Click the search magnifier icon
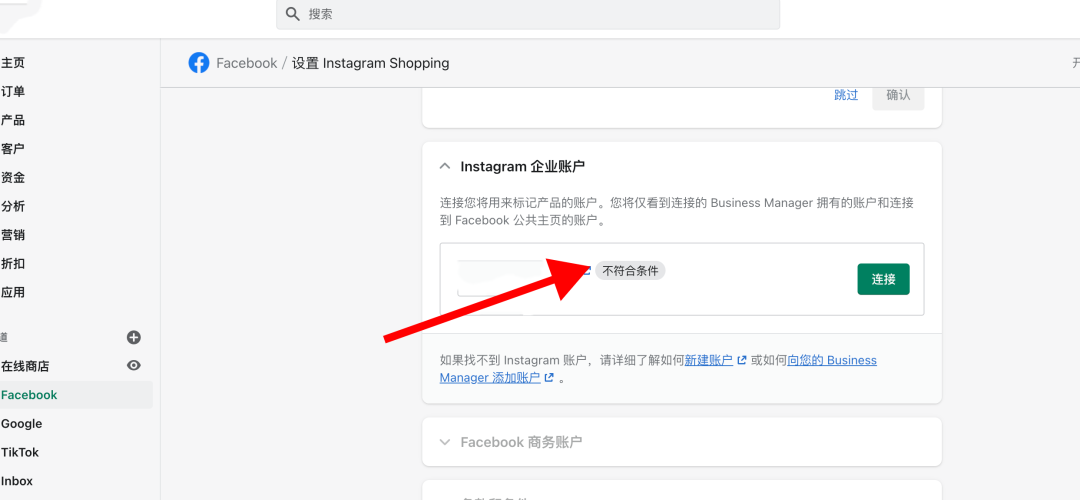The height and width of the screenshot is (500, 1080). click(x=293, y=14)
